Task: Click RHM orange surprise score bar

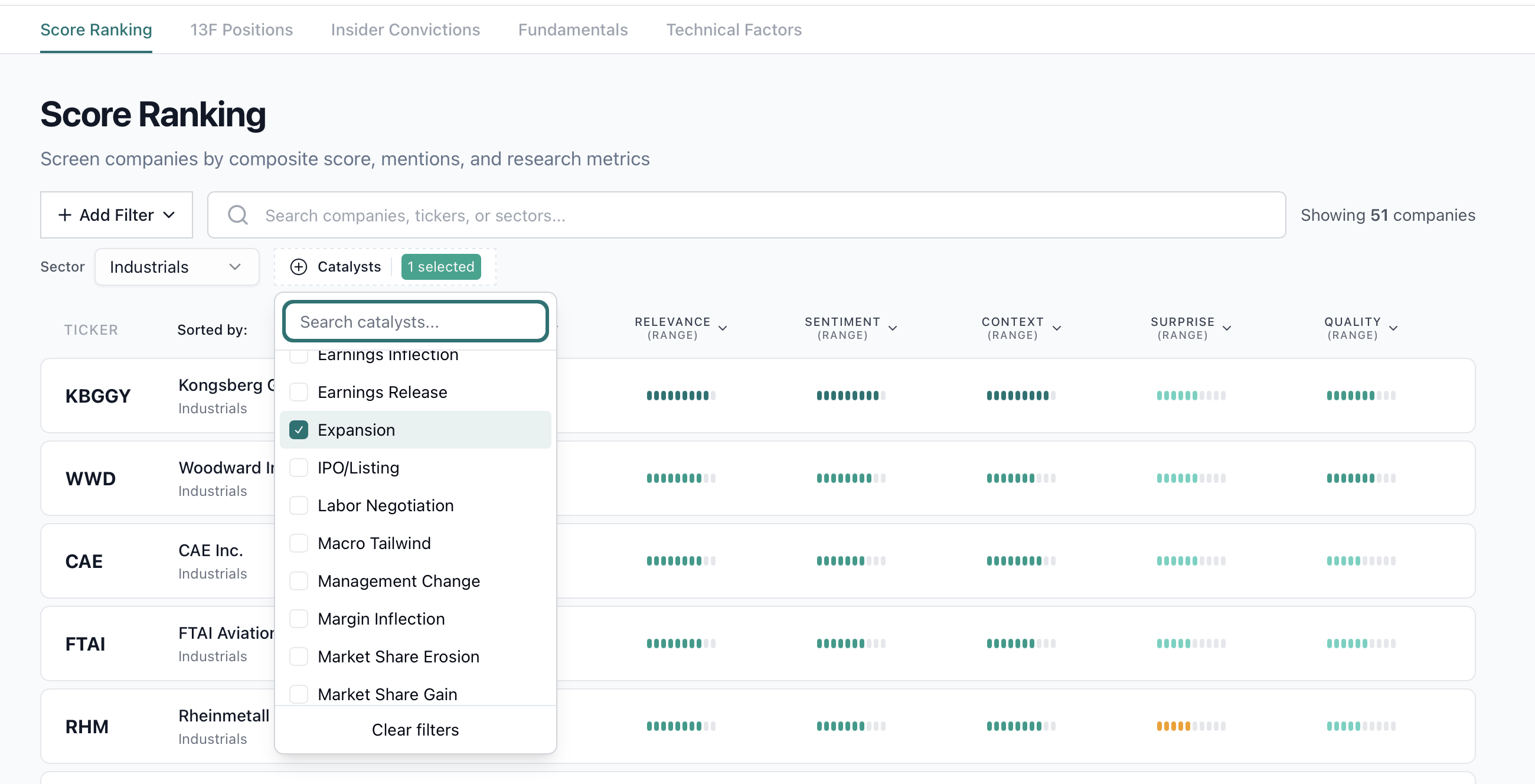Action: pyautogui.click(x=1191, y=726)
